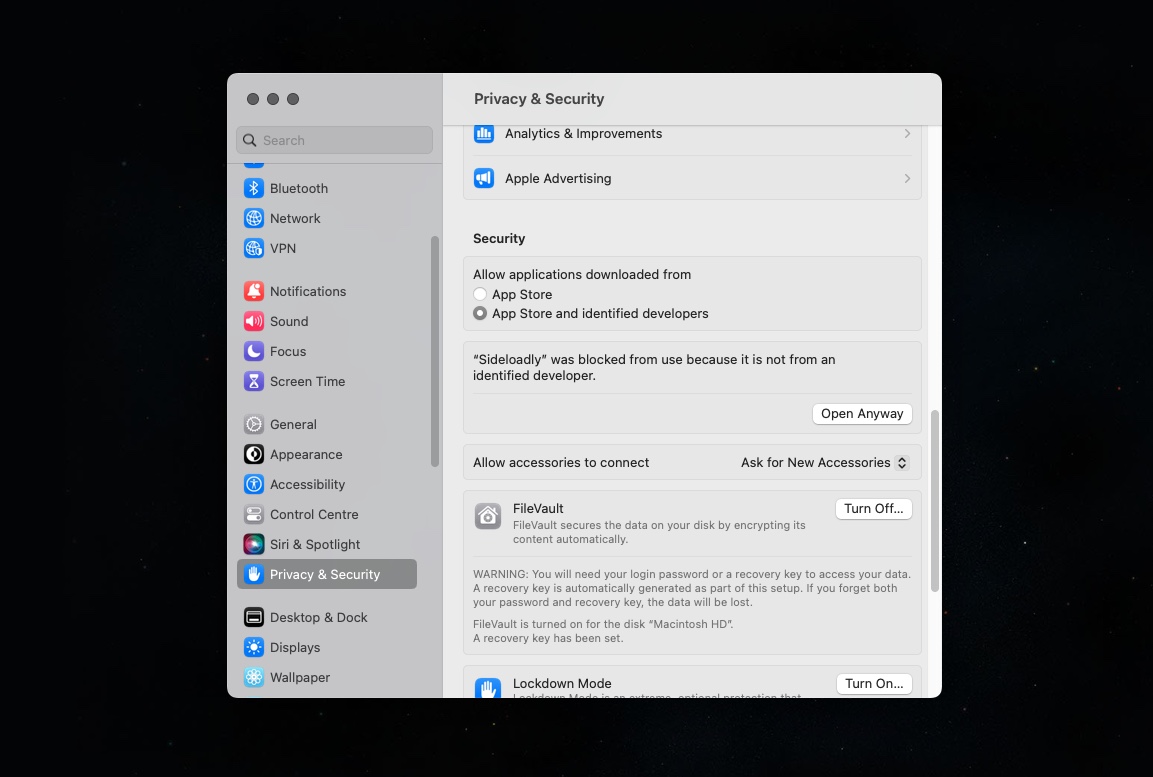Click the Displays sun icon
Screen dimensions: 1153x777
(x=254, y=648)
